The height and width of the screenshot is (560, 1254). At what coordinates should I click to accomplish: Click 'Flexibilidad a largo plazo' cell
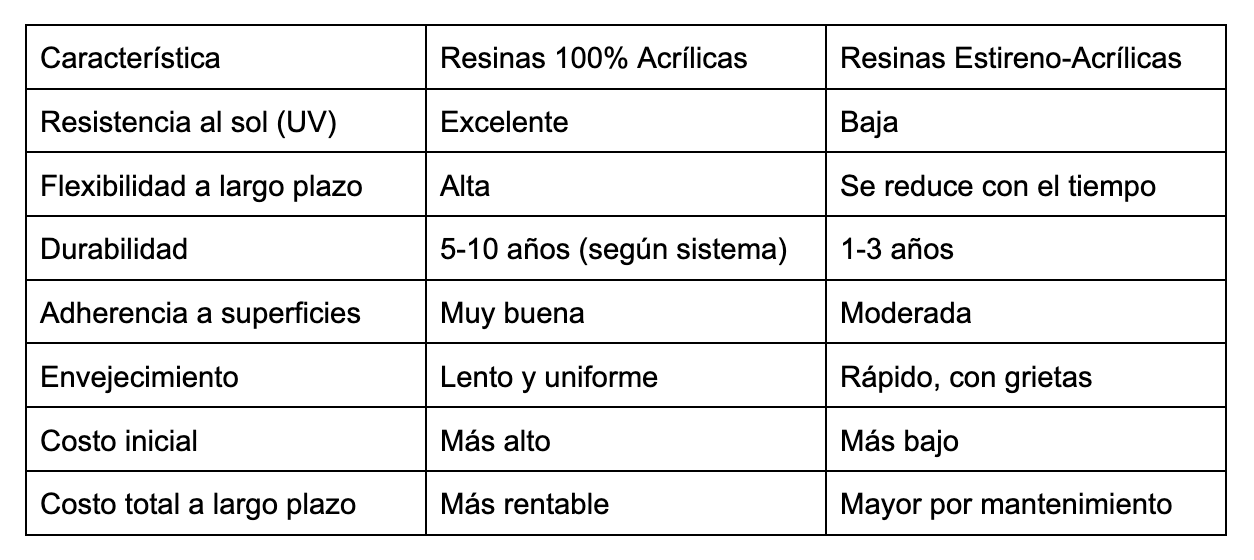pos(226,185)
